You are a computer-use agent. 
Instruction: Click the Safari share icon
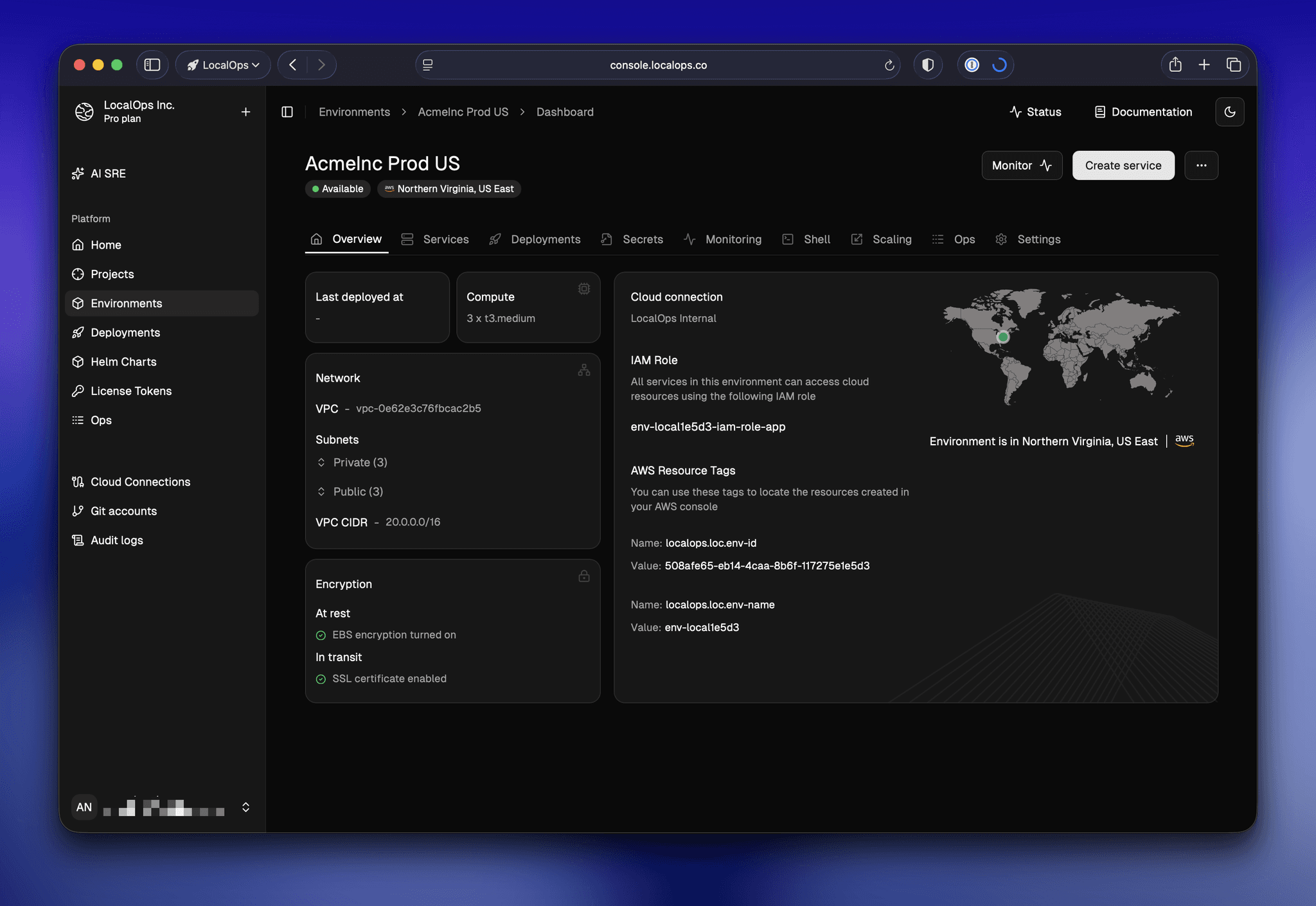coord(1175,65)
